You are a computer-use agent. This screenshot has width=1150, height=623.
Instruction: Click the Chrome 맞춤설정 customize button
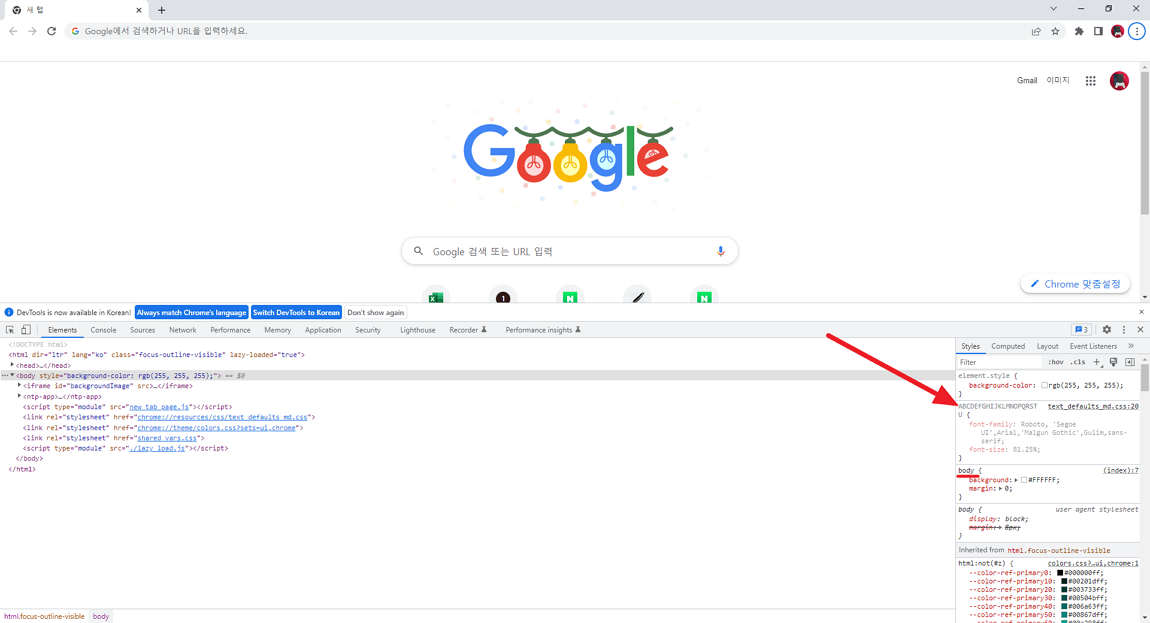(x=1075, y=284)
